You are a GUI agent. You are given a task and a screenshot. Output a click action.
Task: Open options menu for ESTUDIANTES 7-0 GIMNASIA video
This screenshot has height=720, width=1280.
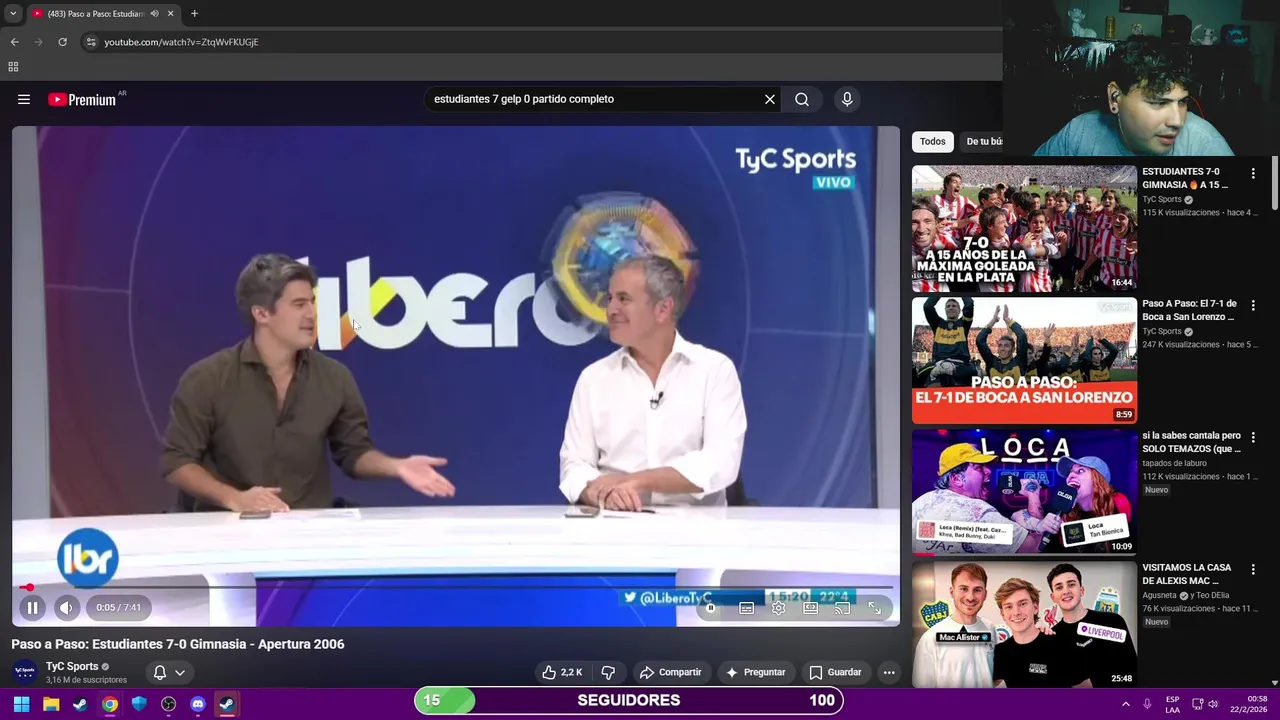[x=1253, y=174]
